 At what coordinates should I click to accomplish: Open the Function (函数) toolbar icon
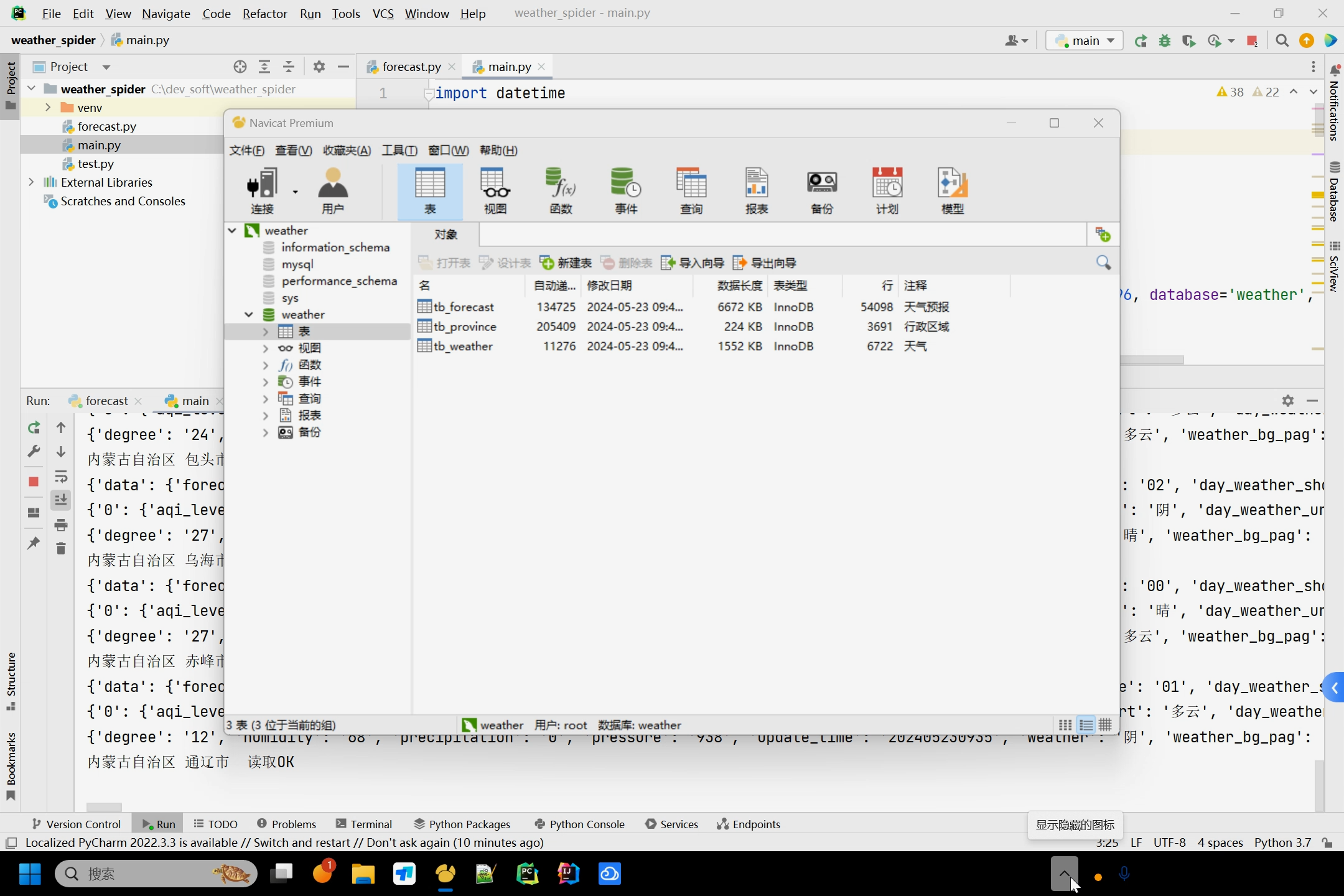pyautogui.click(x=561, y=190)
